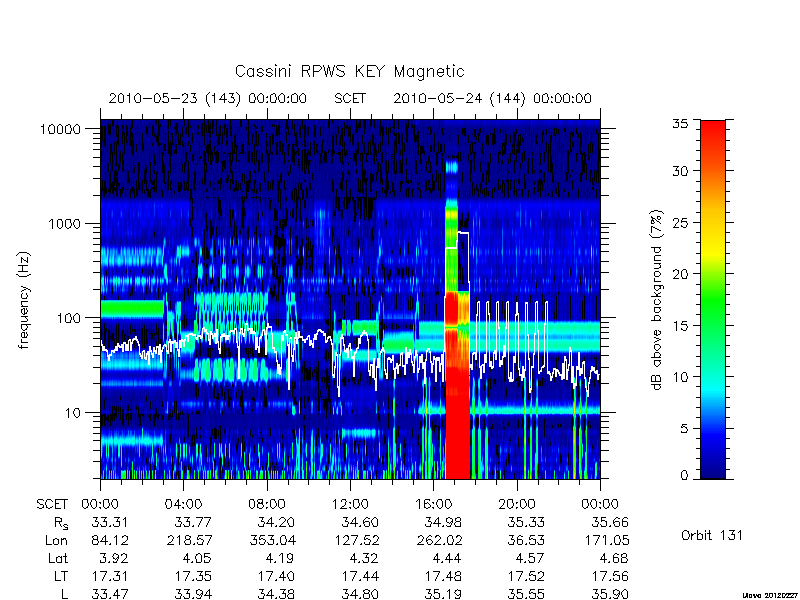The height and width of the screenshot is (600, 800).
Task: Click the 'dB above background (7%)' label
Action: pyautogui.click(x=658, y=300)
